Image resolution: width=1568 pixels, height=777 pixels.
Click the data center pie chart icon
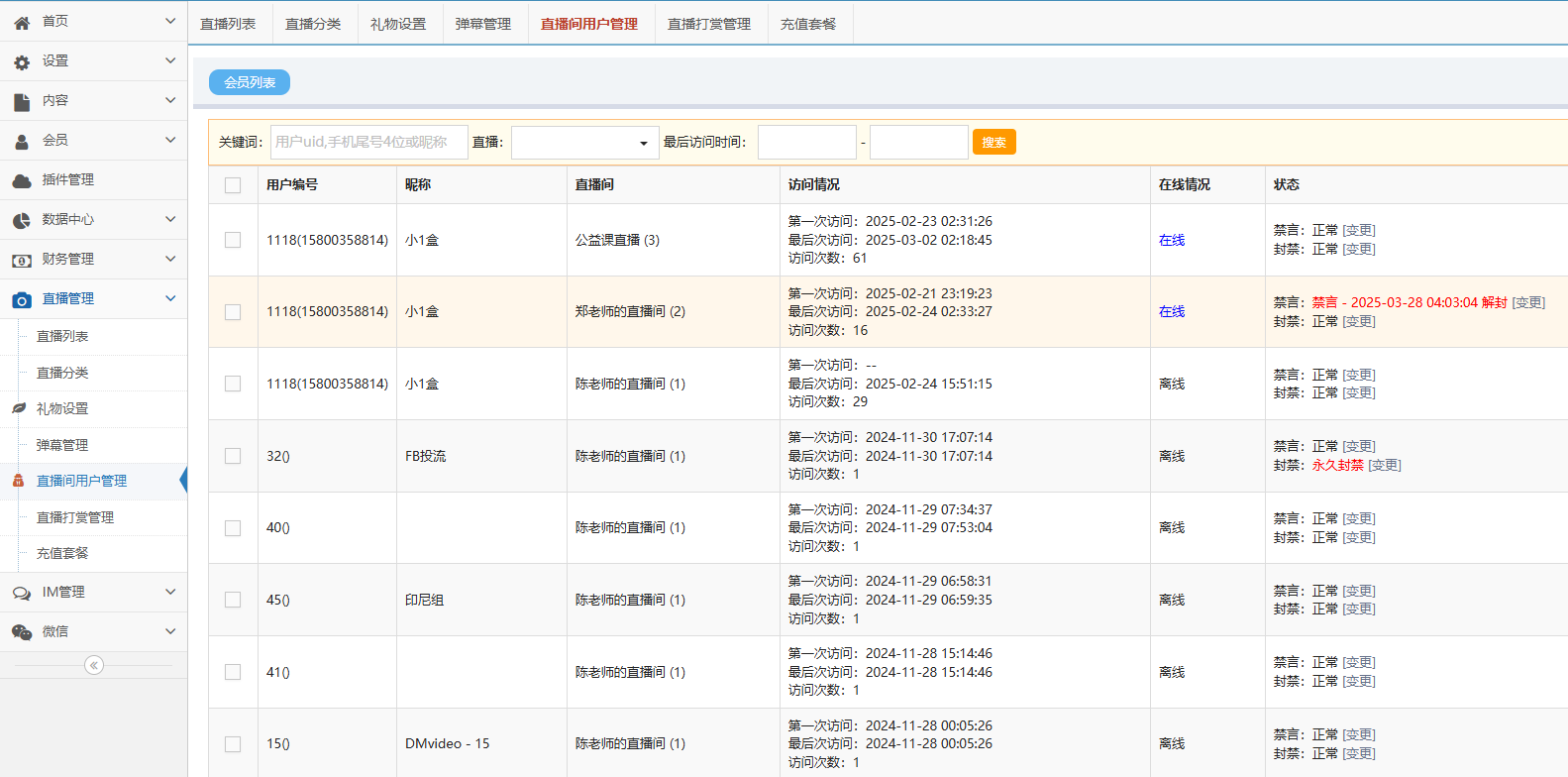22,220
